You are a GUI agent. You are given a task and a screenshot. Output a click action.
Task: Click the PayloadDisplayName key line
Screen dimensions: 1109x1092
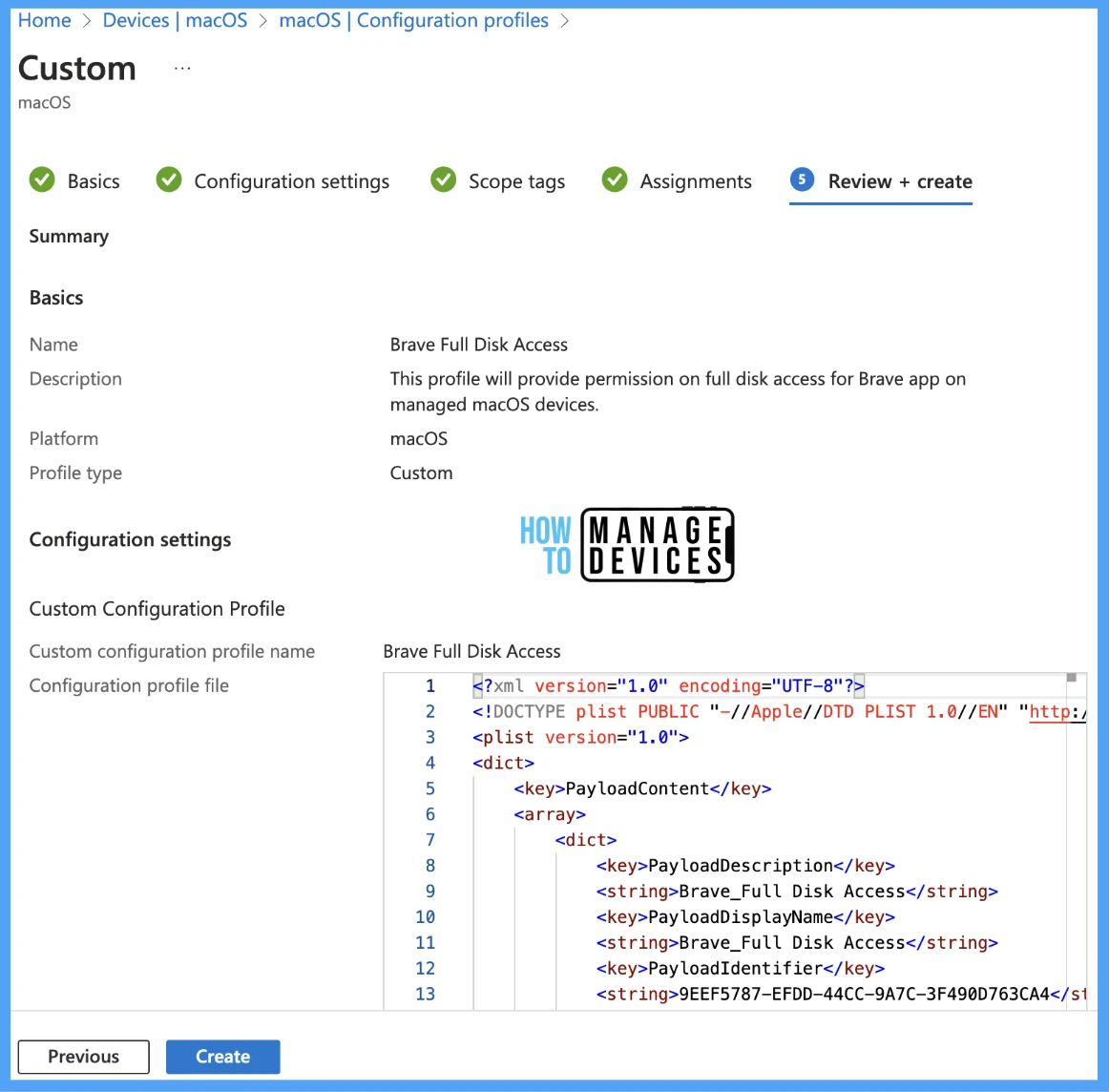point(745,917)
